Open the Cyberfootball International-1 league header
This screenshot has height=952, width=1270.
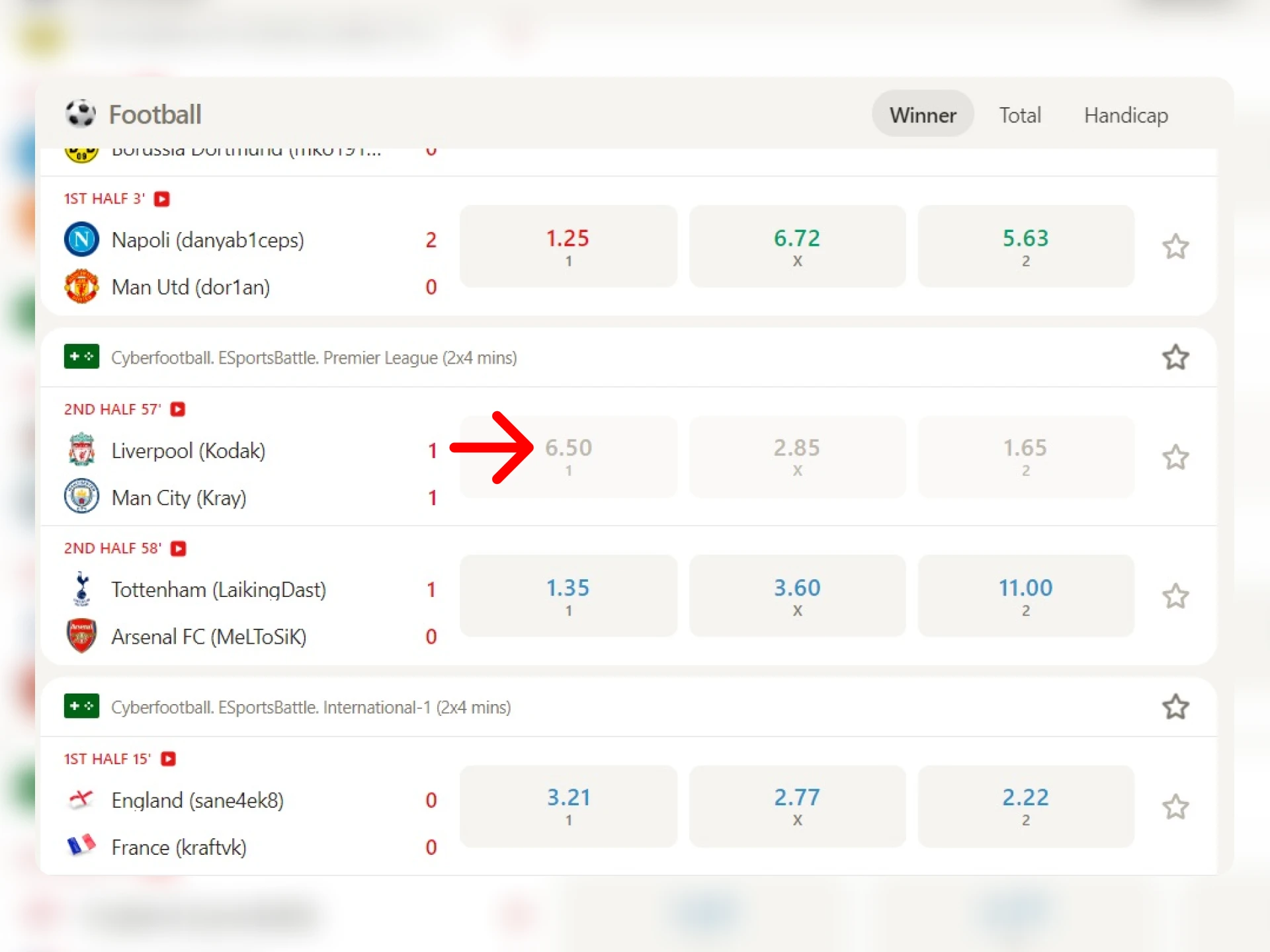311,707
